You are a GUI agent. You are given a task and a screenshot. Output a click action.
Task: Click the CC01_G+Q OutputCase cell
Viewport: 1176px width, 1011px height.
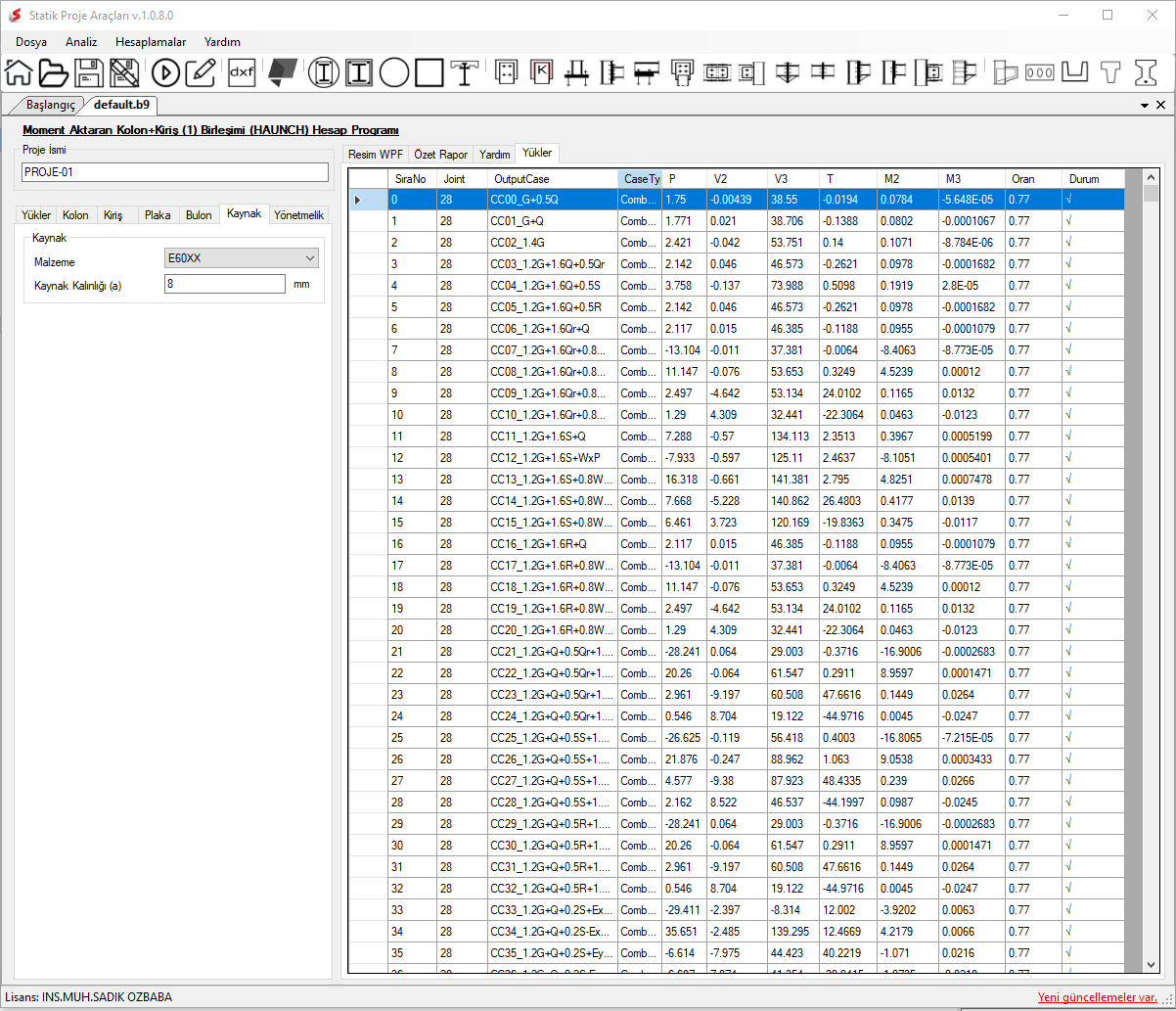click(x=553, y=221)
